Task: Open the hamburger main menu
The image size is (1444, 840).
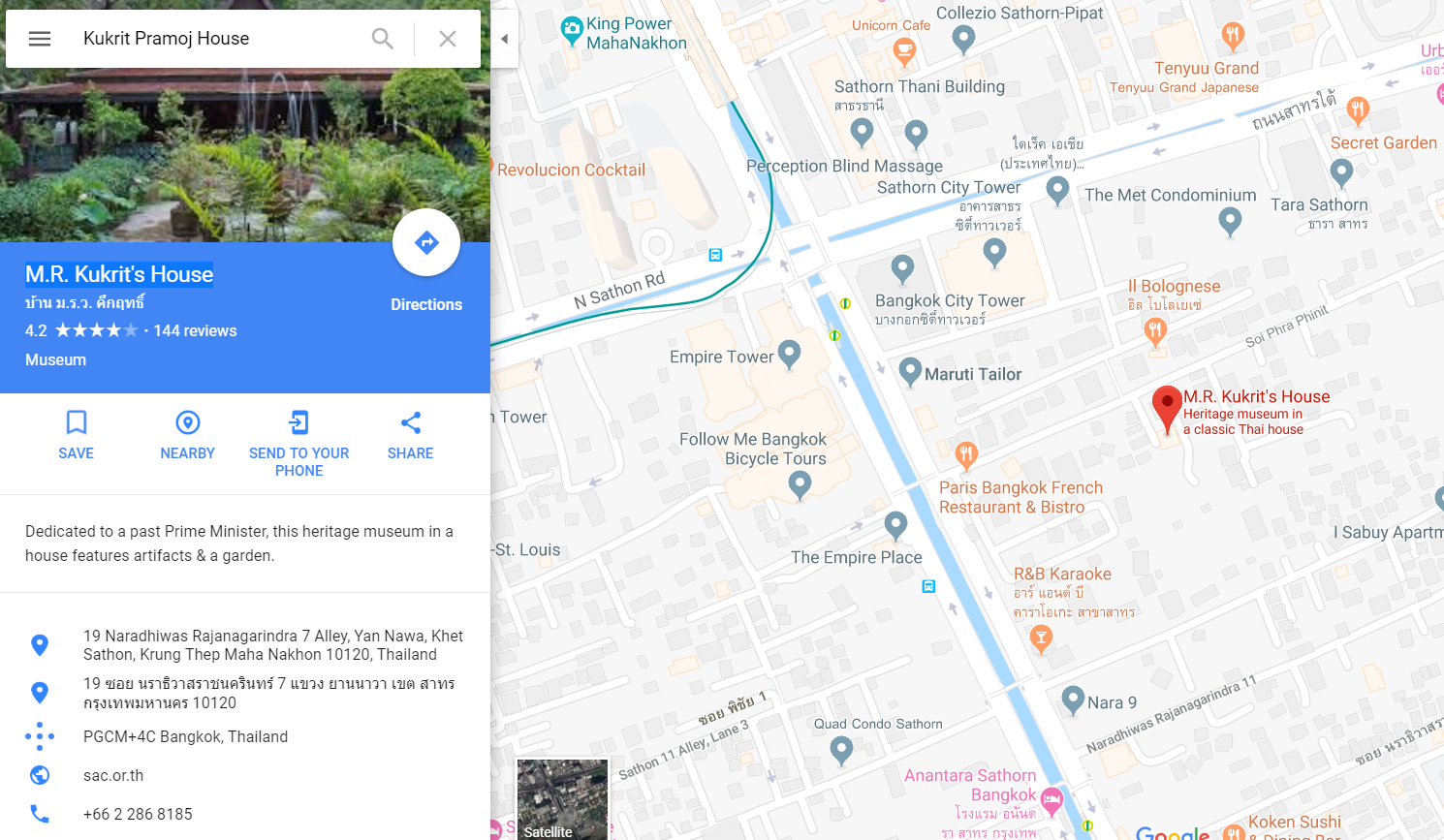Action: click(x=40, y=39)
